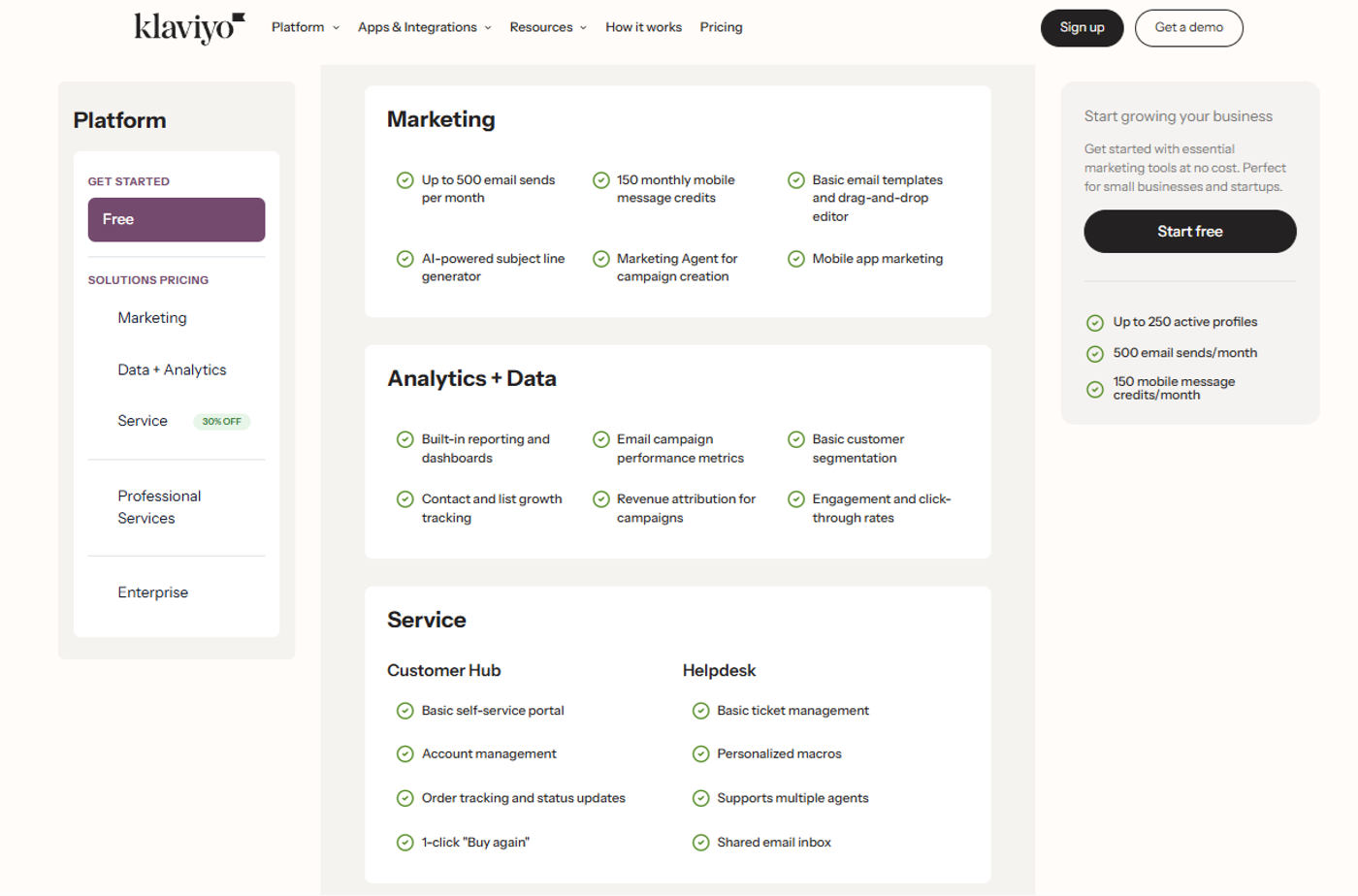Click the 'SOLUTIONS PRICING' label

coord(148,280)
